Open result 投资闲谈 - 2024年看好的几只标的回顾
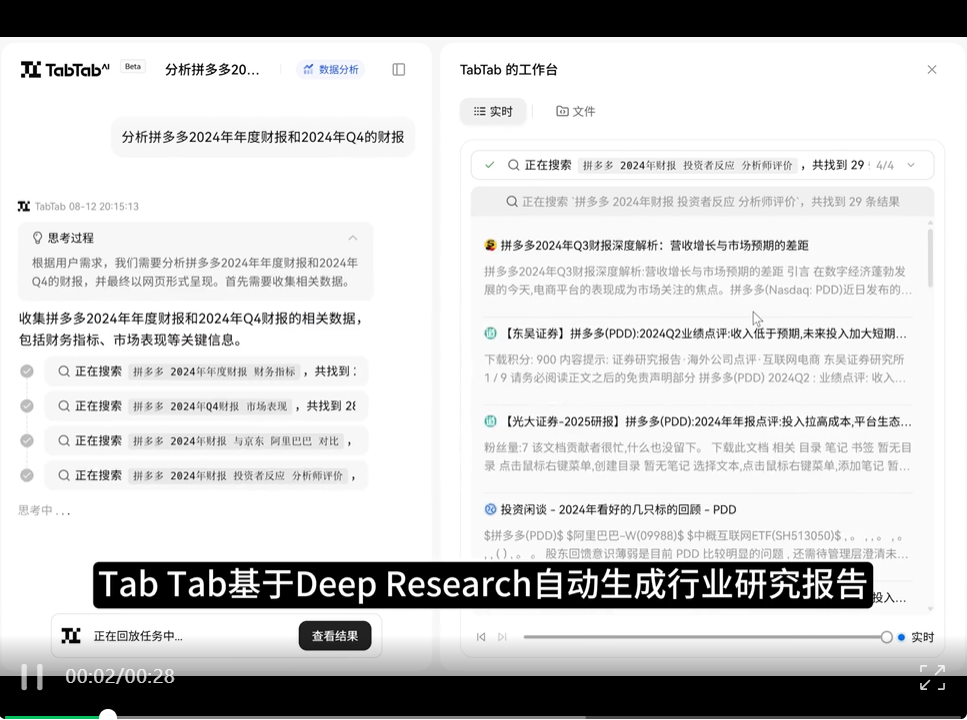This screenshot has height=720, width=967. tap(618, 510)
